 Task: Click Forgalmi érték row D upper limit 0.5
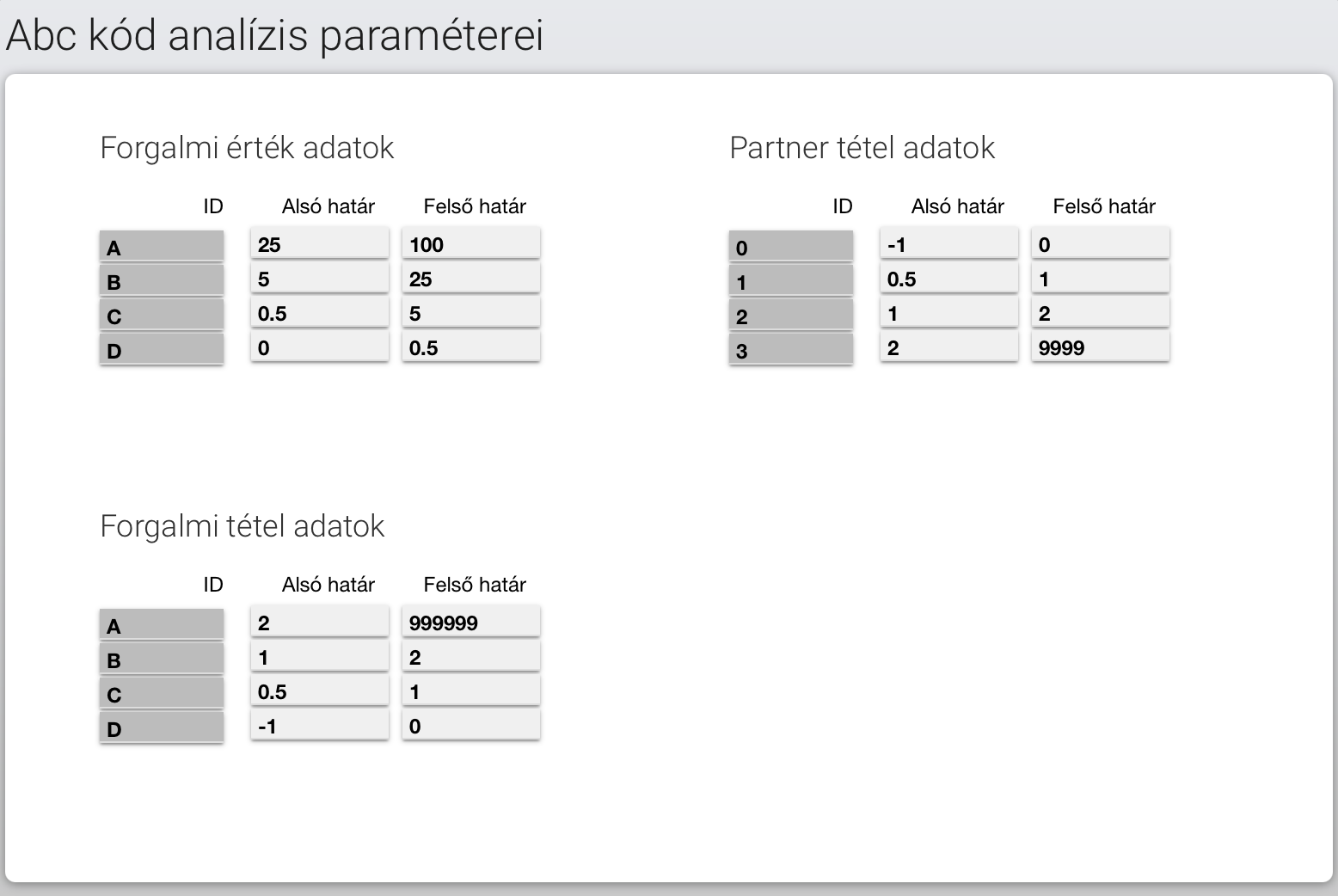pos(471,347)
